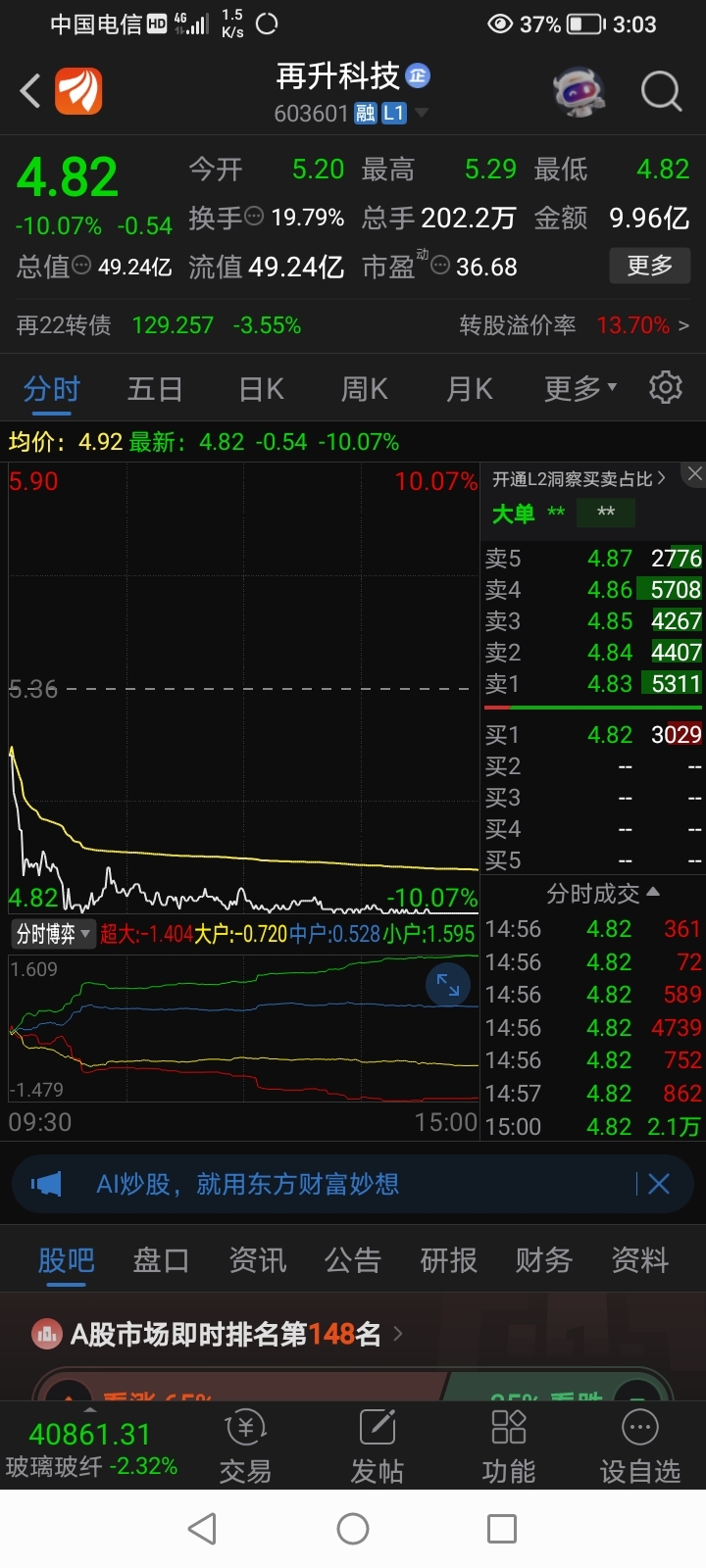Viewport: 706px width, 1568px height.
Task: Select the 股吧 tab
Action: (67, 1259)
